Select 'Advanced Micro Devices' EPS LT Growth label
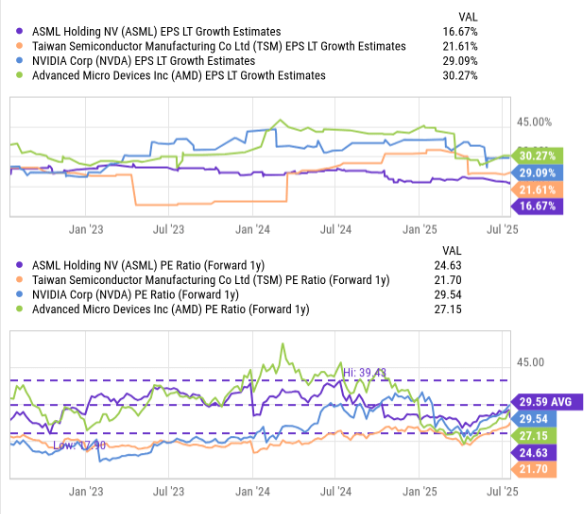Viewport: 587px width, 514px height. (179, 75)
